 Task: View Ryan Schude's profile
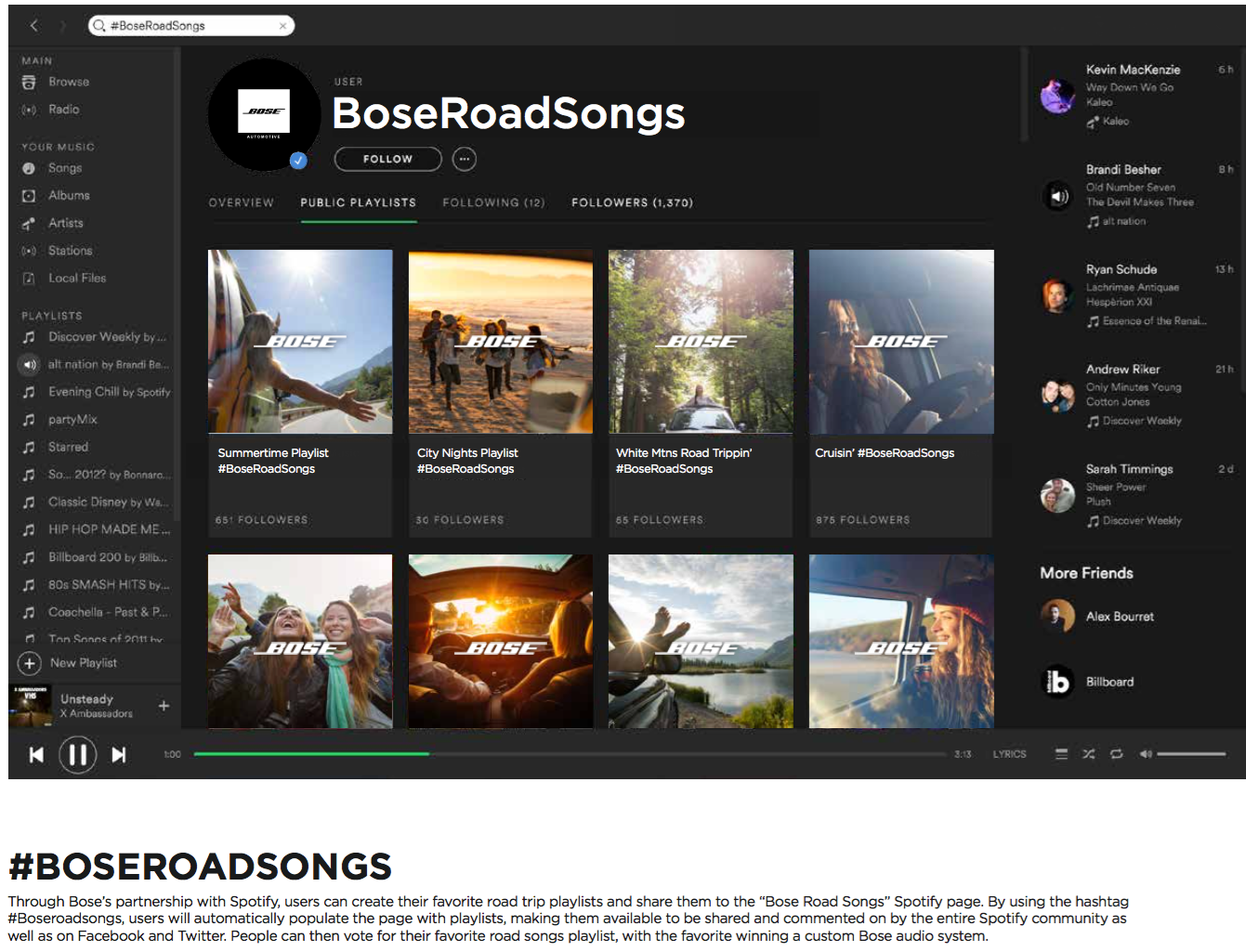click(1121, 269)
